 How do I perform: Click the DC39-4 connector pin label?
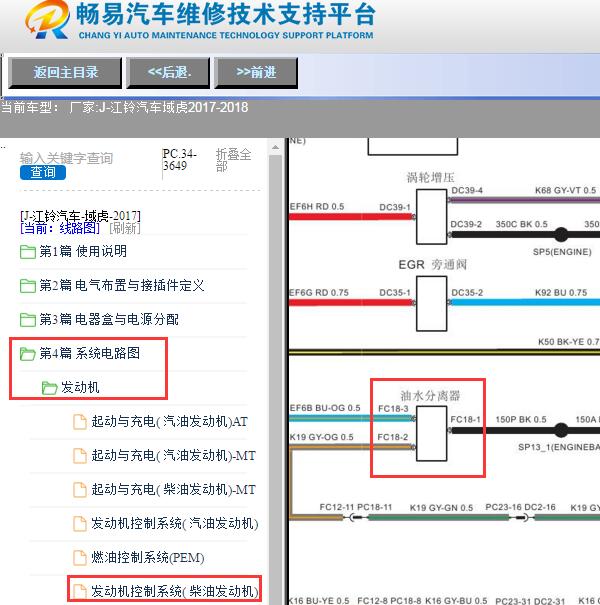(x=467, y=190)
